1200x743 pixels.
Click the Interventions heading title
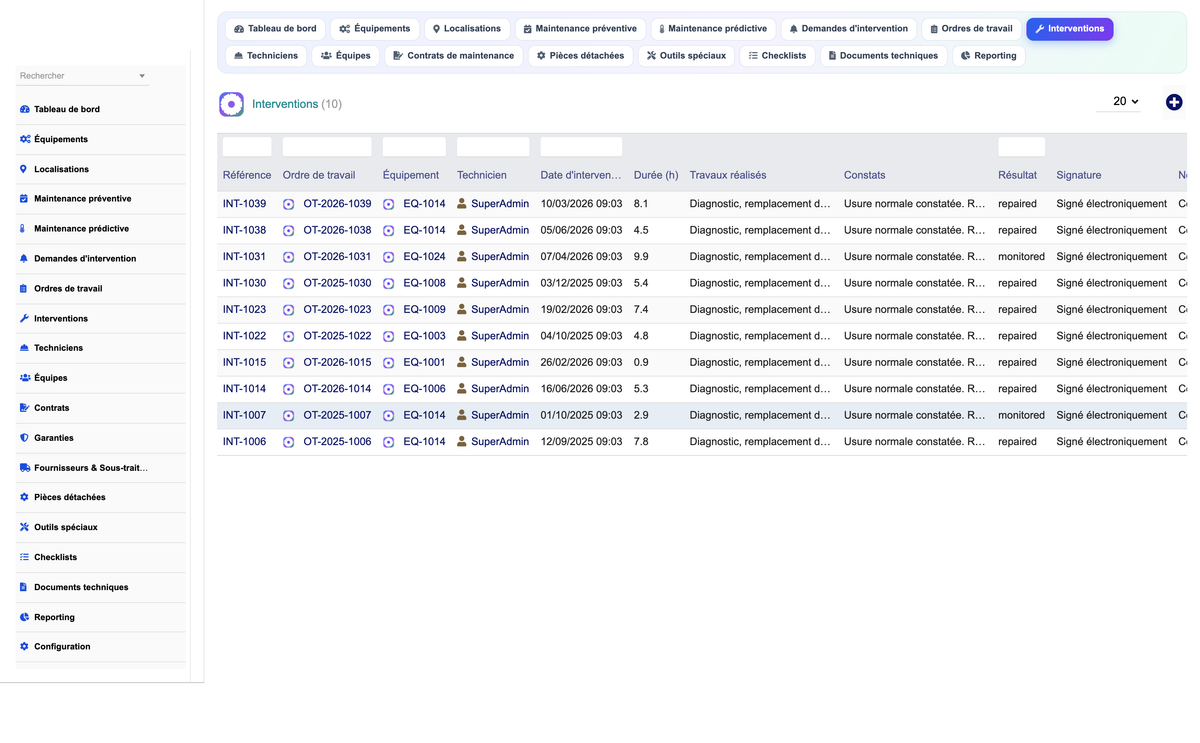(285, 104)
